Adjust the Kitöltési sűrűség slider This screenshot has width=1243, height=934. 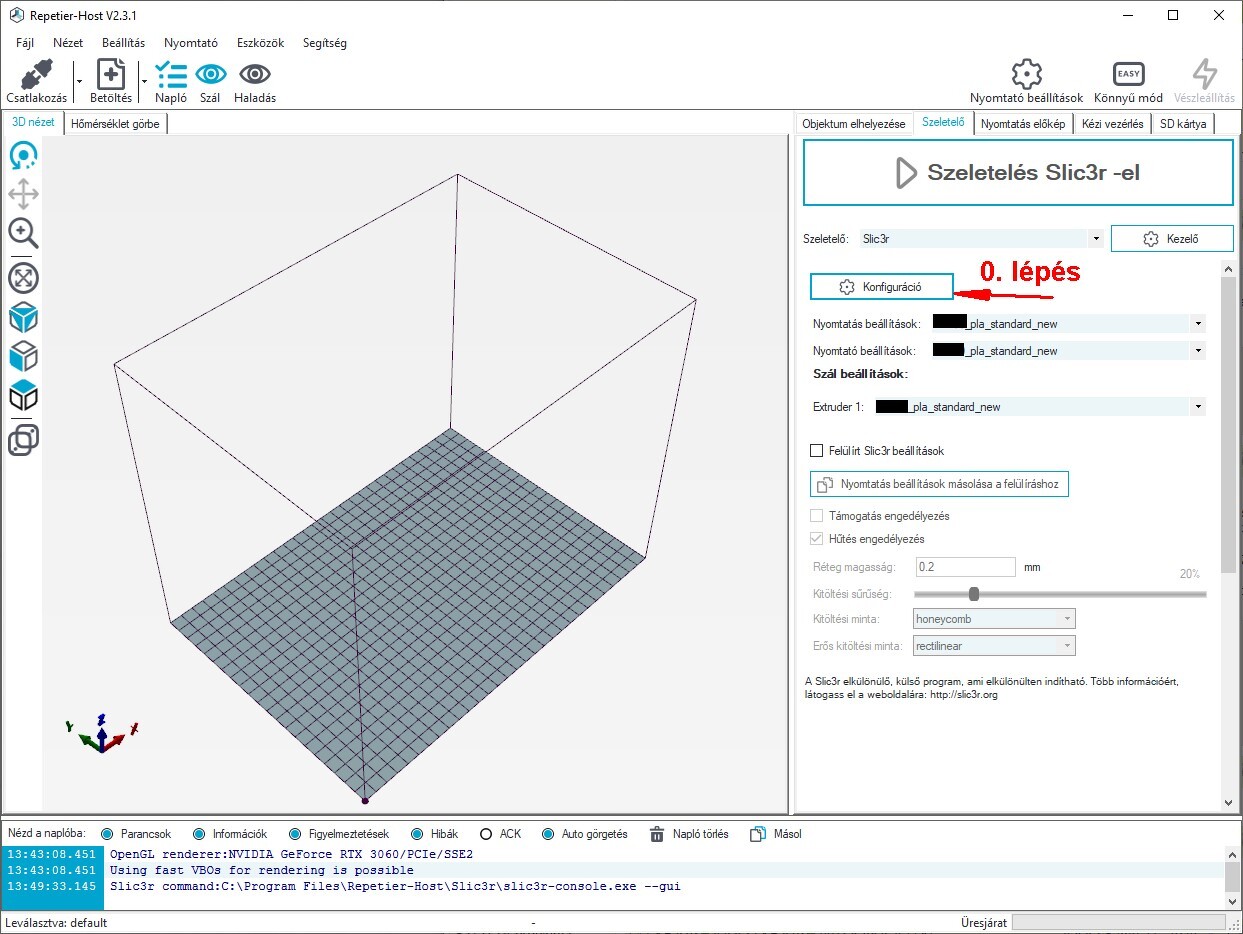[974, 594]
